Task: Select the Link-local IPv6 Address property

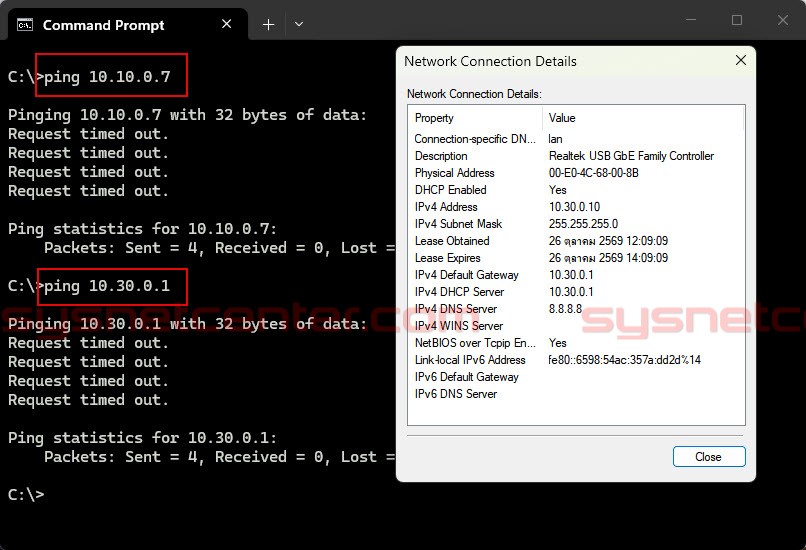Action: tap(470, 360)
